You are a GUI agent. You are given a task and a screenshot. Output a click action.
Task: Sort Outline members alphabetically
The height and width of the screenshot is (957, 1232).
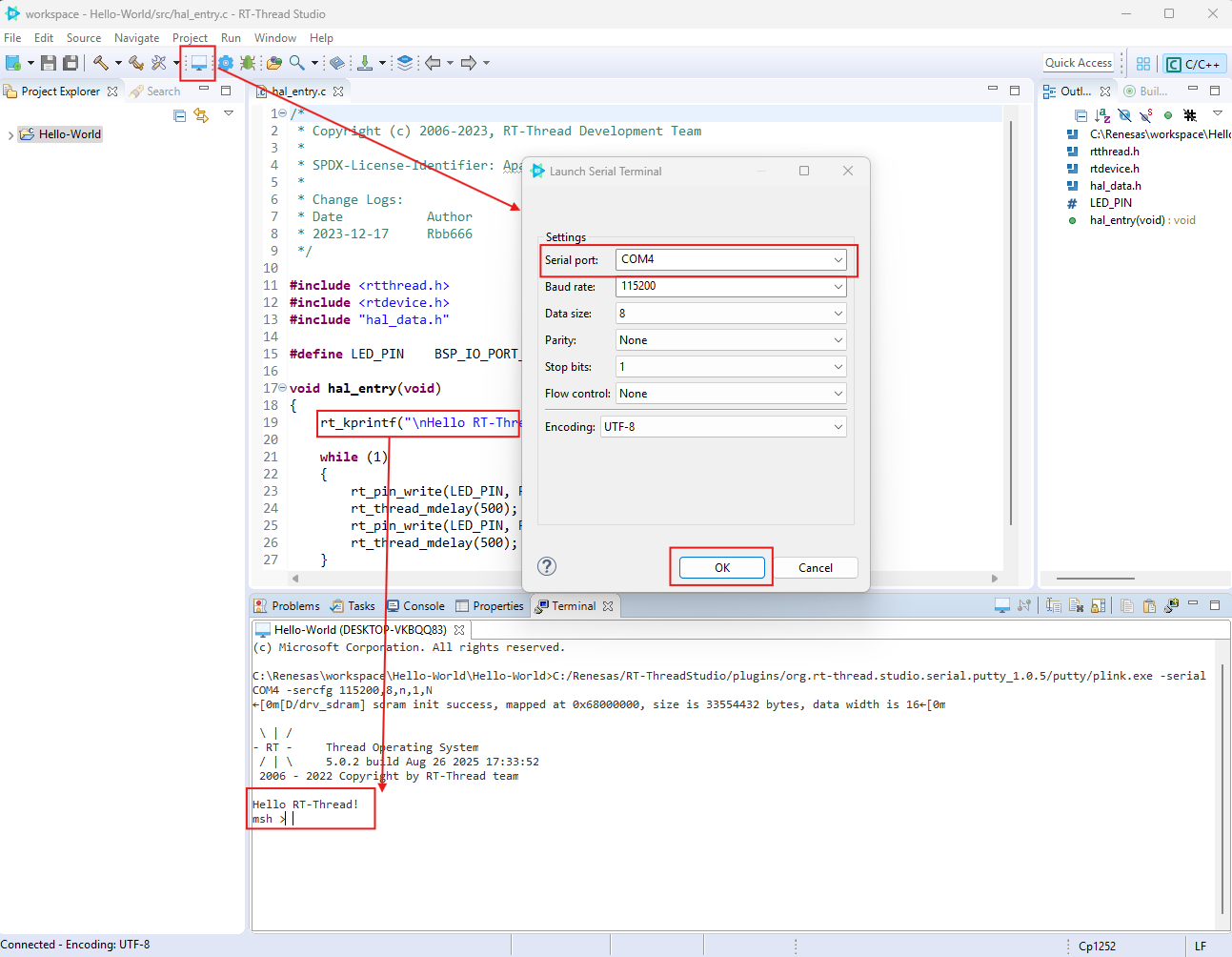point(1102,114)
